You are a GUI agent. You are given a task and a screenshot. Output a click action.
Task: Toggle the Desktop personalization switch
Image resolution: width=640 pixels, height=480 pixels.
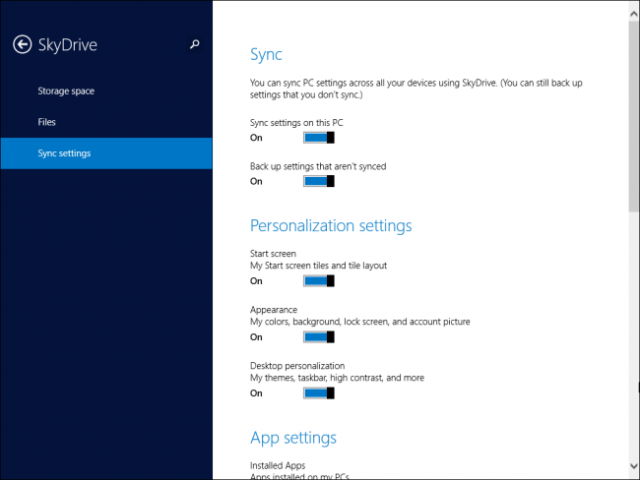pos(318,393)
